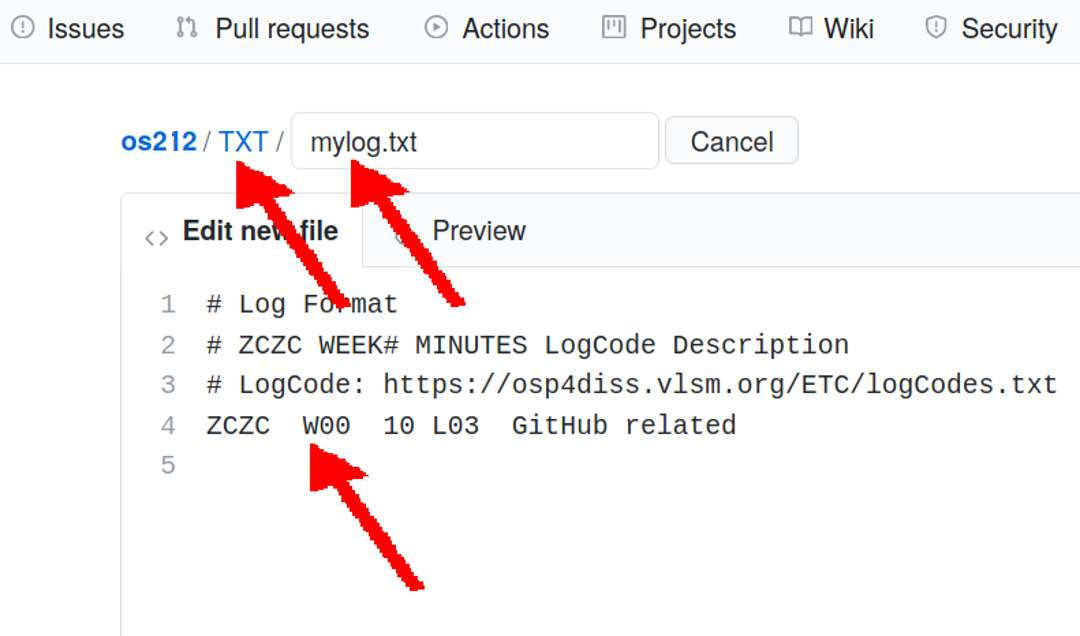Click line number 1 in the editor gutter
This screenshot has height=636, width=1080.
[167, 303]
